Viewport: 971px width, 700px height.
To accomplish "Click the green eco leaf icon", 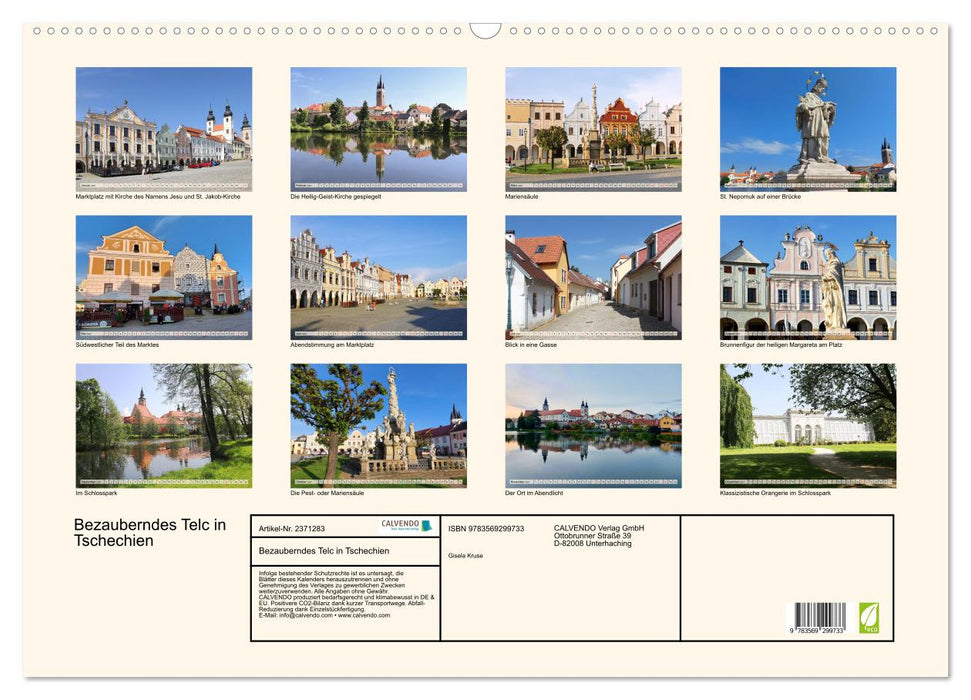I will [869, 618].
